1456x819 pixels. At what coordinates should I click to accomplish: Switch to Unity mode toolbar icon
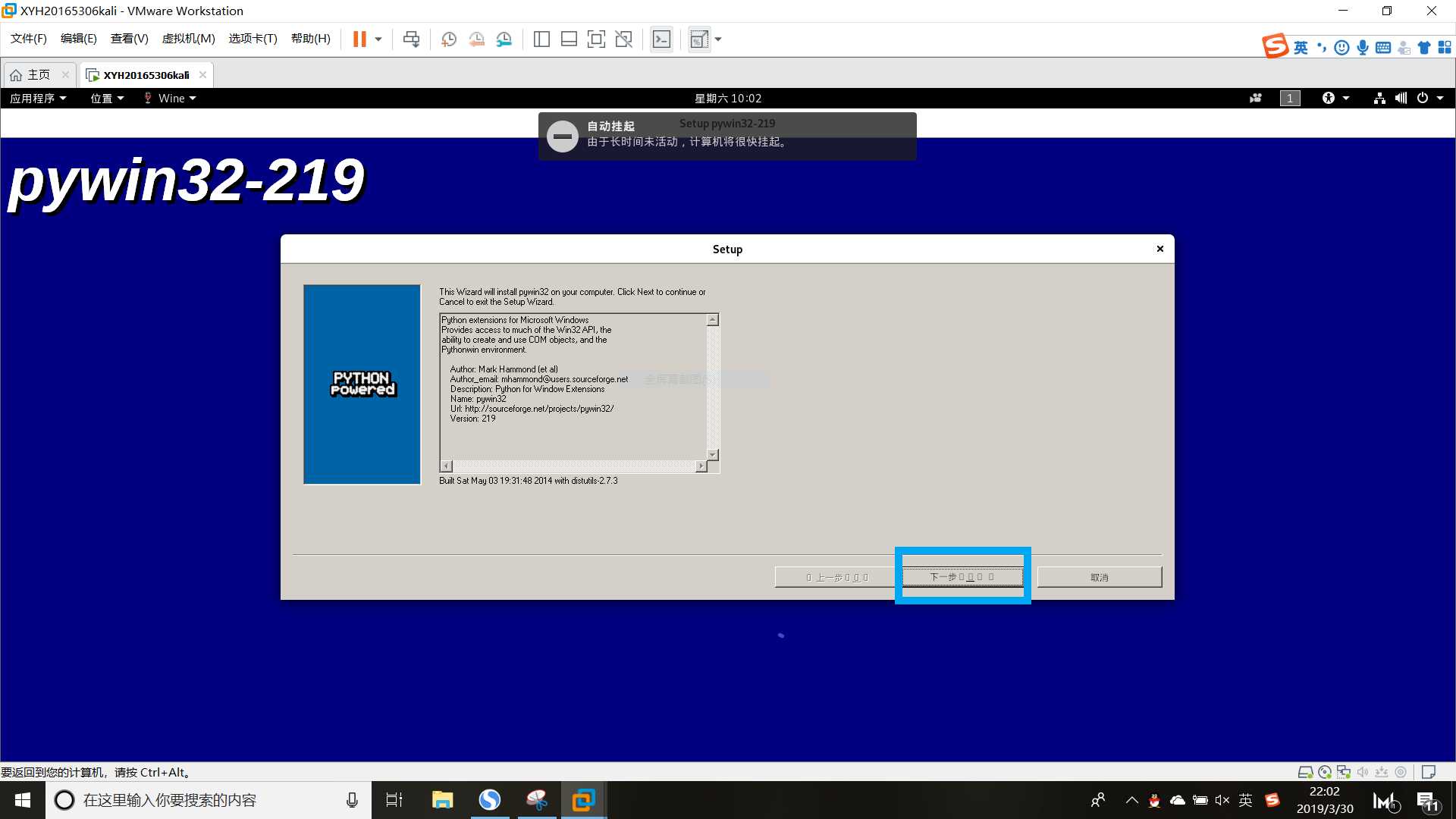click(x=624, y=39)
